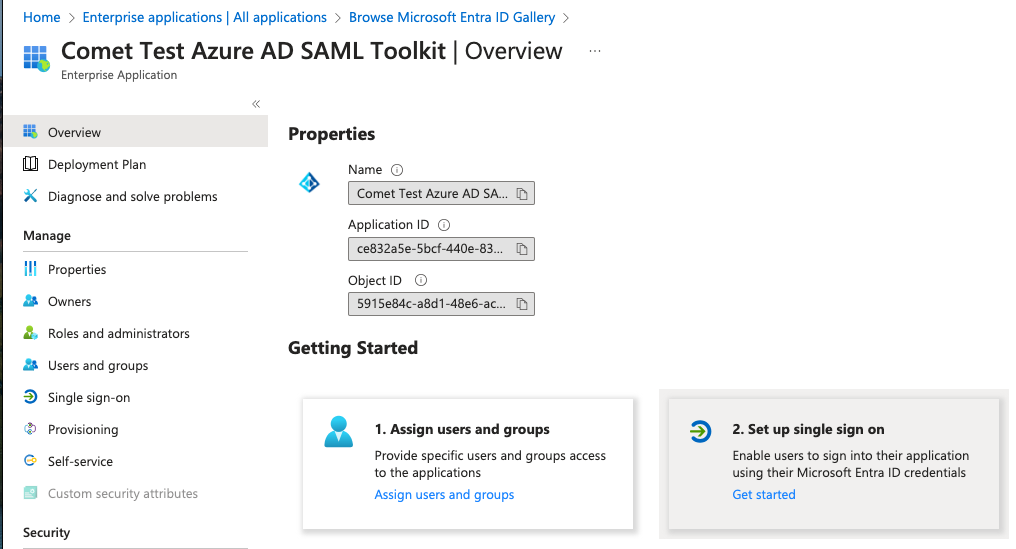Click the Diagnose and solve problems wrench icon
Image resolution: width=1016 pixels, height=549 pixels.
(30, 196)
